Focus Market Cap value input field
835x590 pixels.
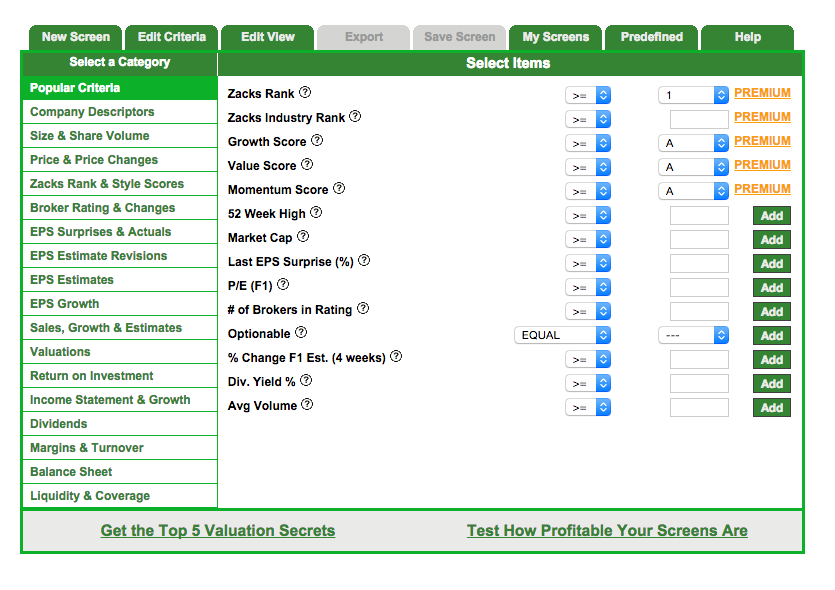pyautogui.click(x=699, y=240)
